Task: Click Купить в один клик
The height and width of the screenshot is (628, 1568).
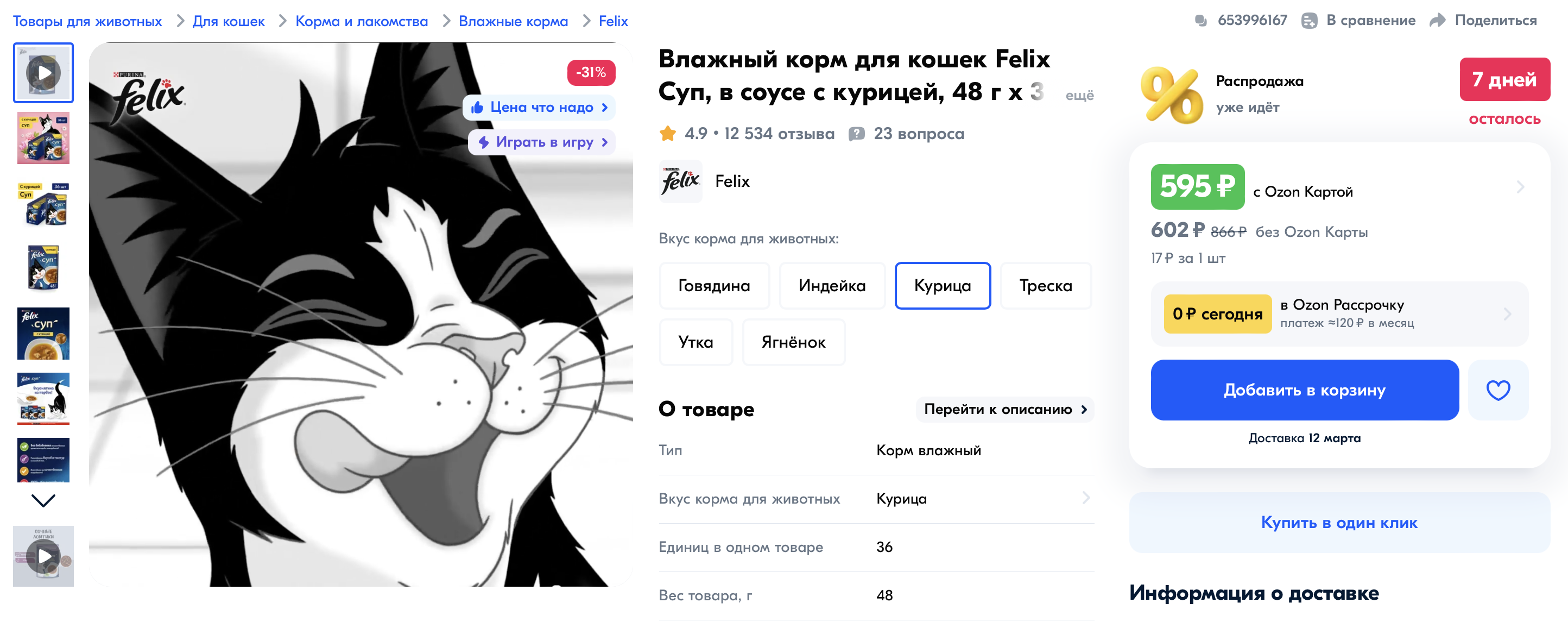Action: click(x=1339, y=523)
